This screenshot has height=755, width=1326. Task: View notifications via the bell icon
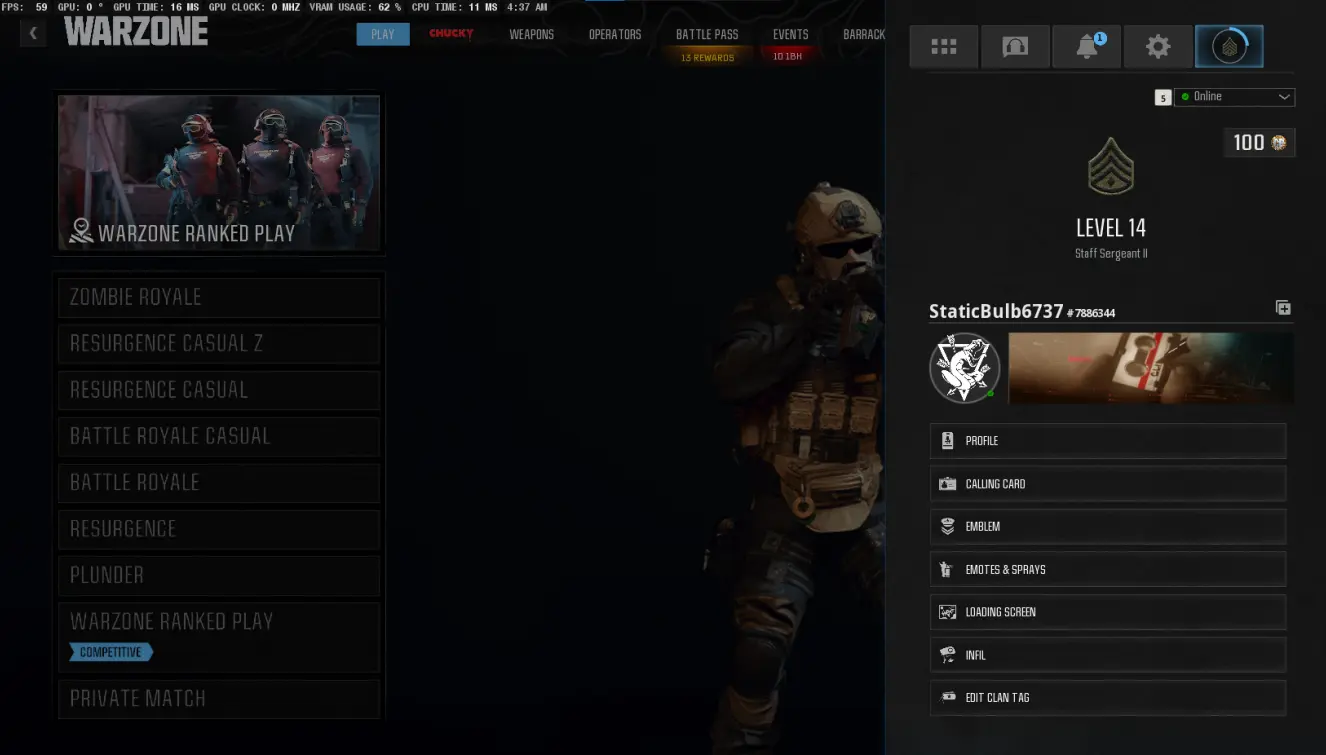(x=1087, y=47)
